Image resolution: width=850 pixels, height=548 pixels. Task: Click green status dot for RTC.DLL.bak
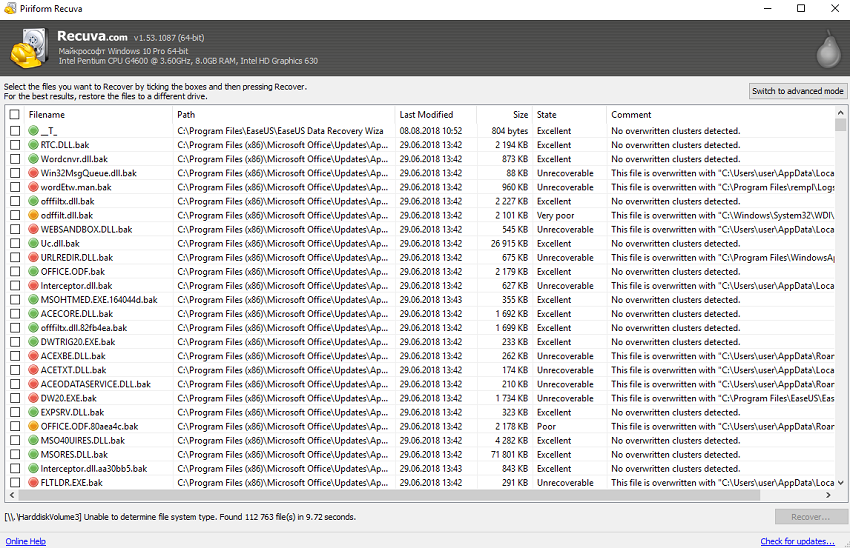point(34,145)
